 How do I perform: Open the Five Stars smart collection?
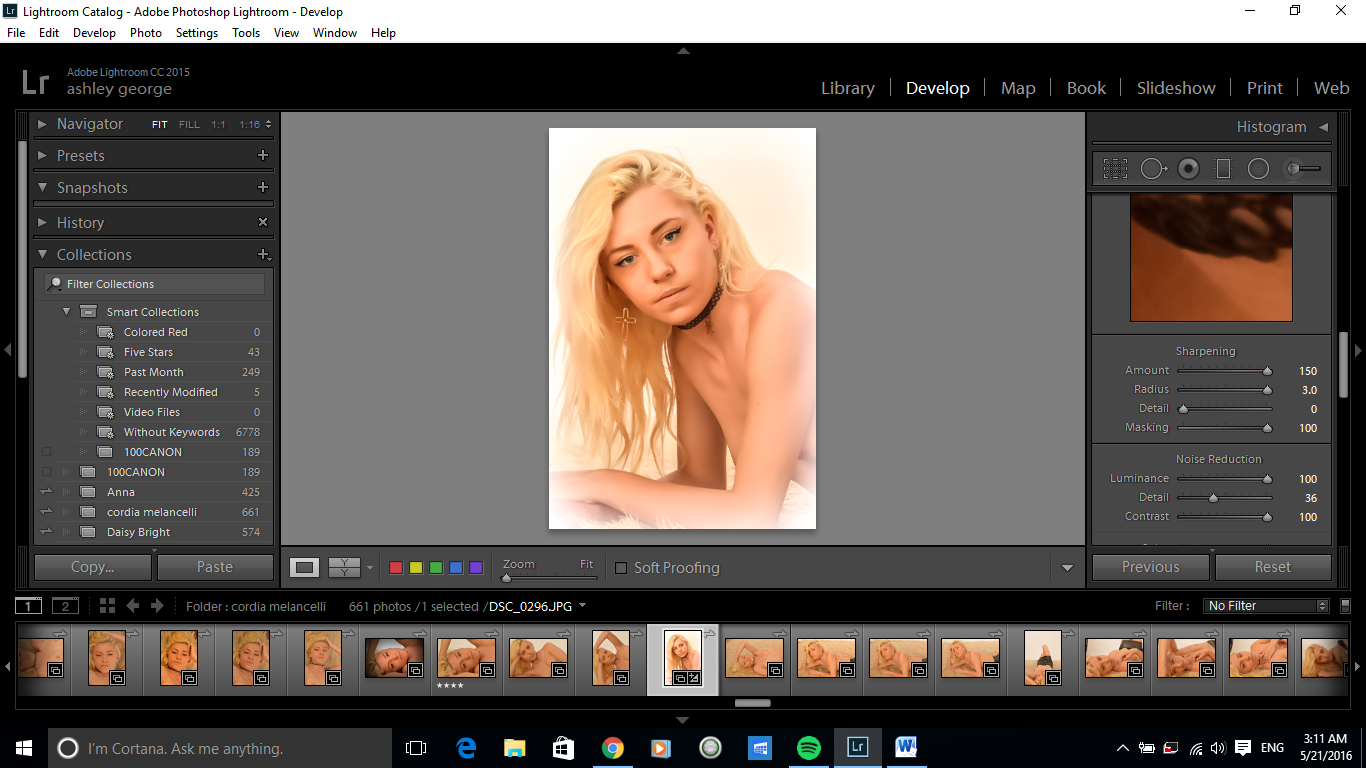148,352
